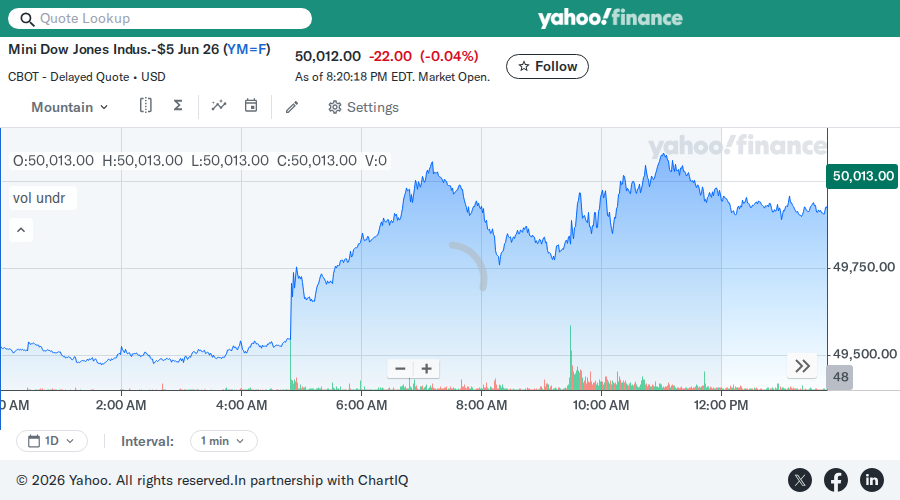
Task: Click the comparison icon in chart toolbar
Action: click(146, 106)
